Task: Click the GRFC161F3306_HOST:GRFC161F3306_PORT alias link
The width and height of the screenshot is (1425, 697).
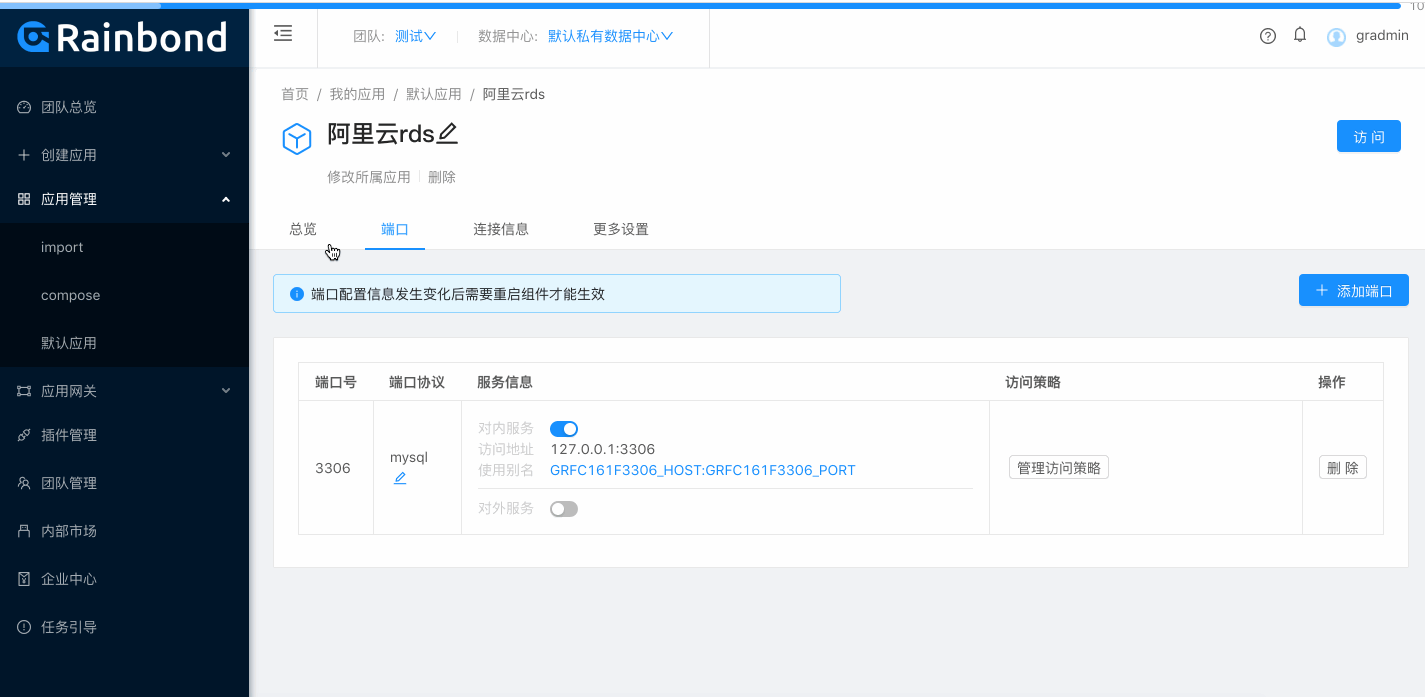Action: [703, 470]
